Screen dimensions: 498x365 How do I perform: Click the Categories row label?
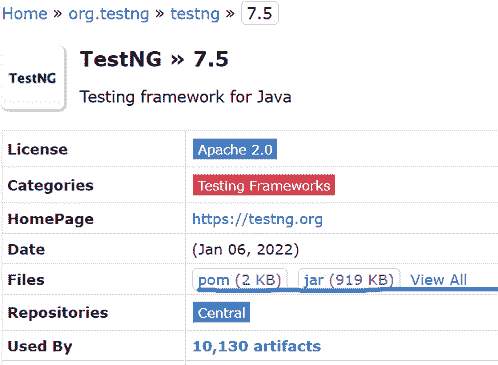pyautogui.click(x=51, y=186)
